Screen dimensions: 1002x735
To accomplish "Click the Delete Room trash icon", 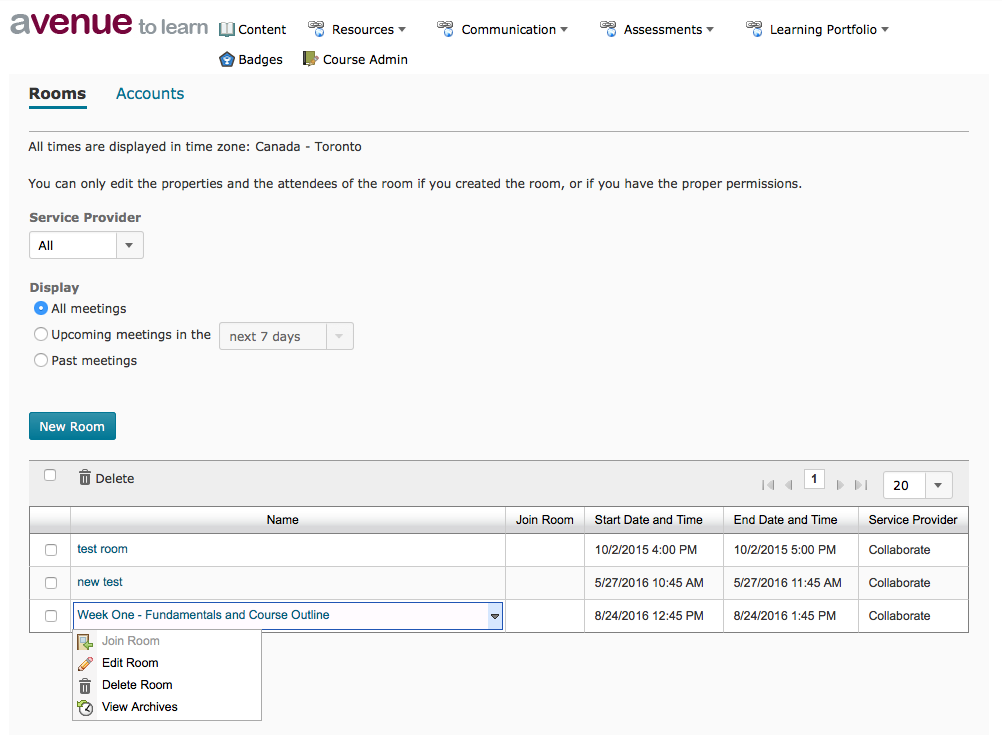I will pyautogui.click(x=86, y=685).
